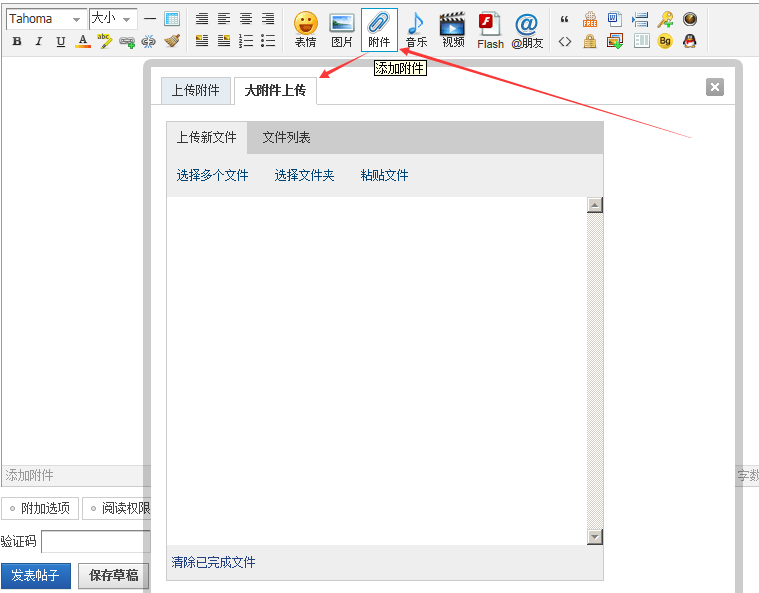Click the Flash insert icon
The image size is (759, 593).
click(490, 30)
